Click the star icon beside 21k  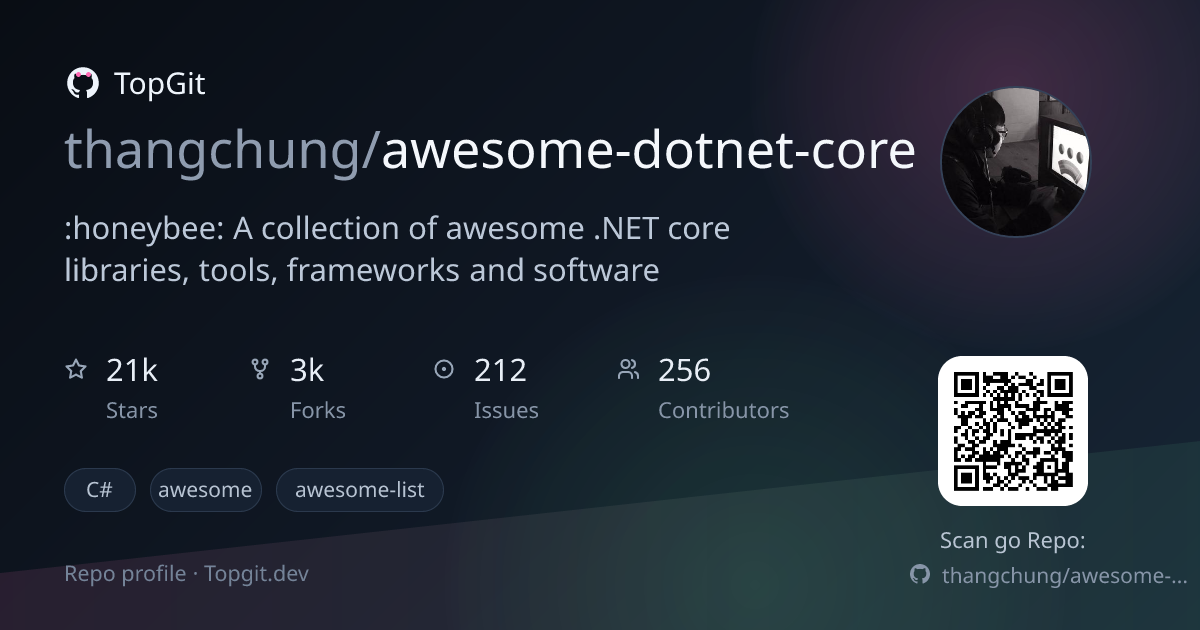click(x=76, y=370)
